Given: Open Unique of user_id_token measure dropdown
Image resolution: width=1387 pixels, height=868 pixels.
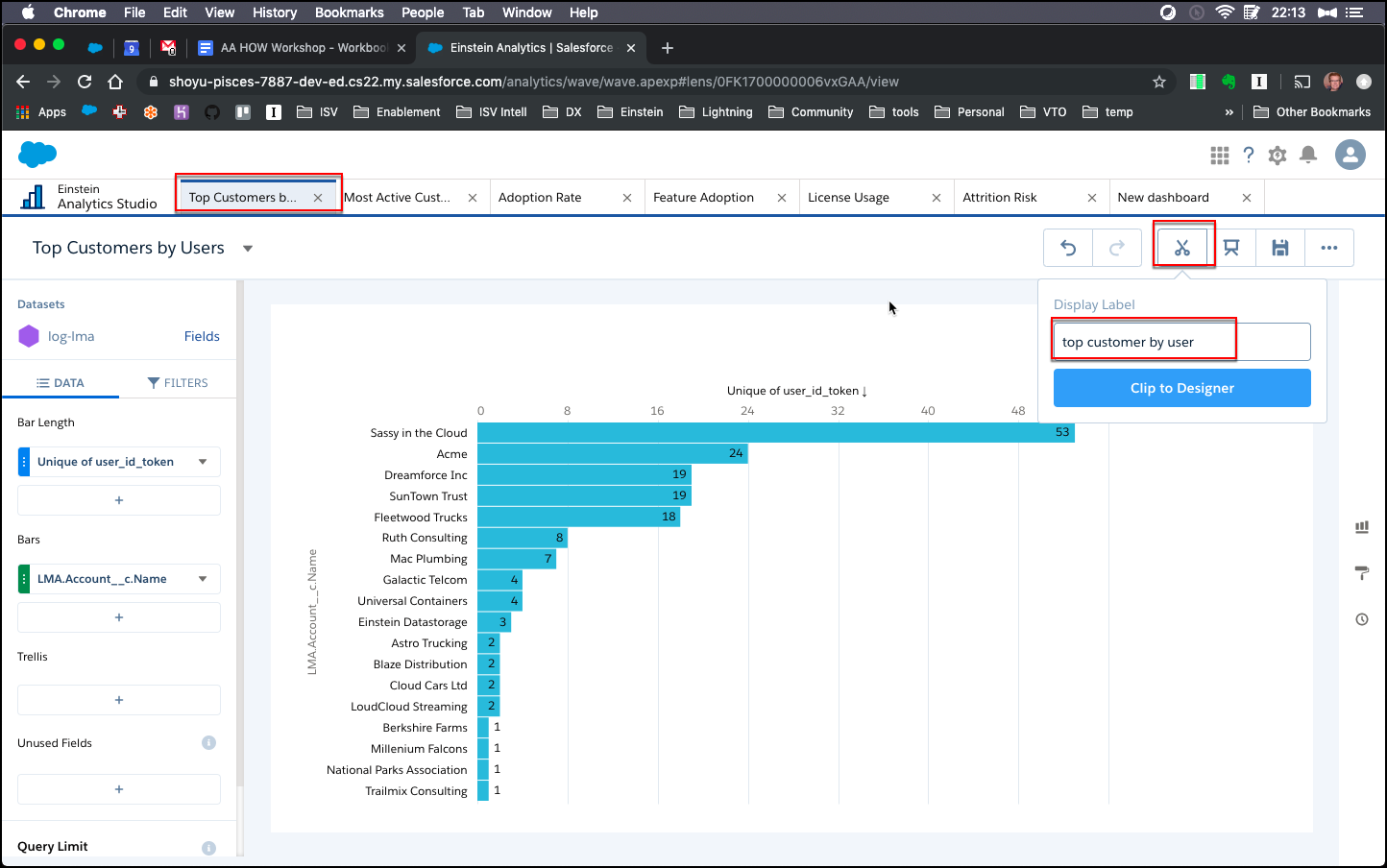Looking at the screenshot, I should (x=203, y=462).
